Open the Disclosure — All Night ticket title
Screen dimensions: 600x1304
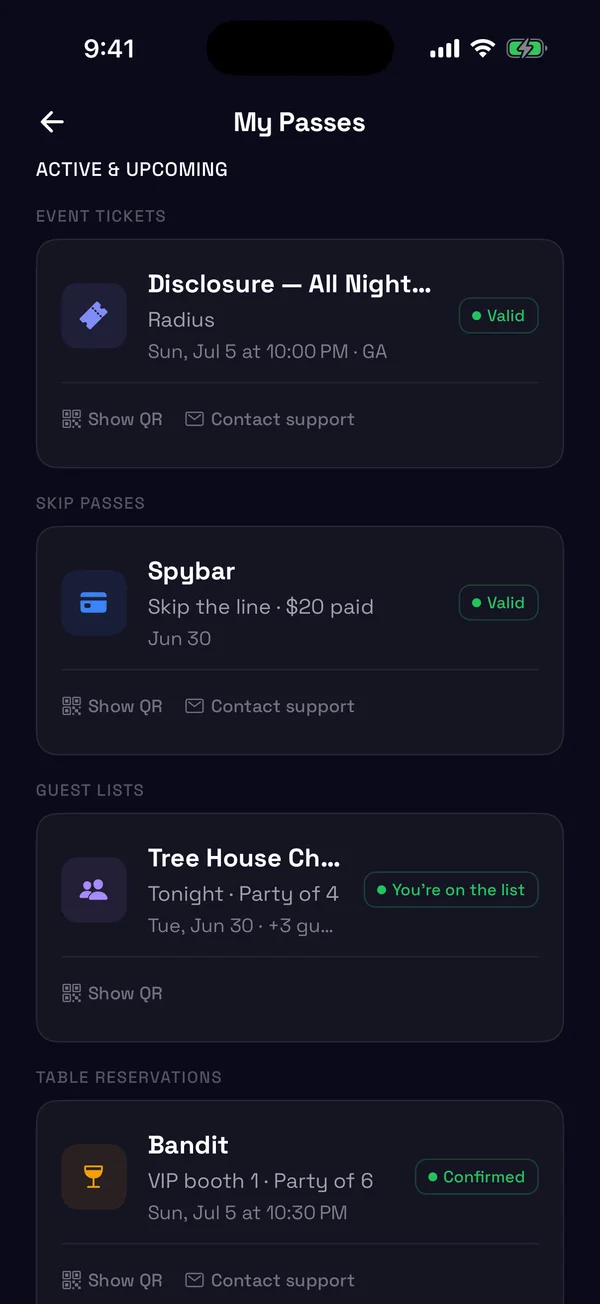290,284
